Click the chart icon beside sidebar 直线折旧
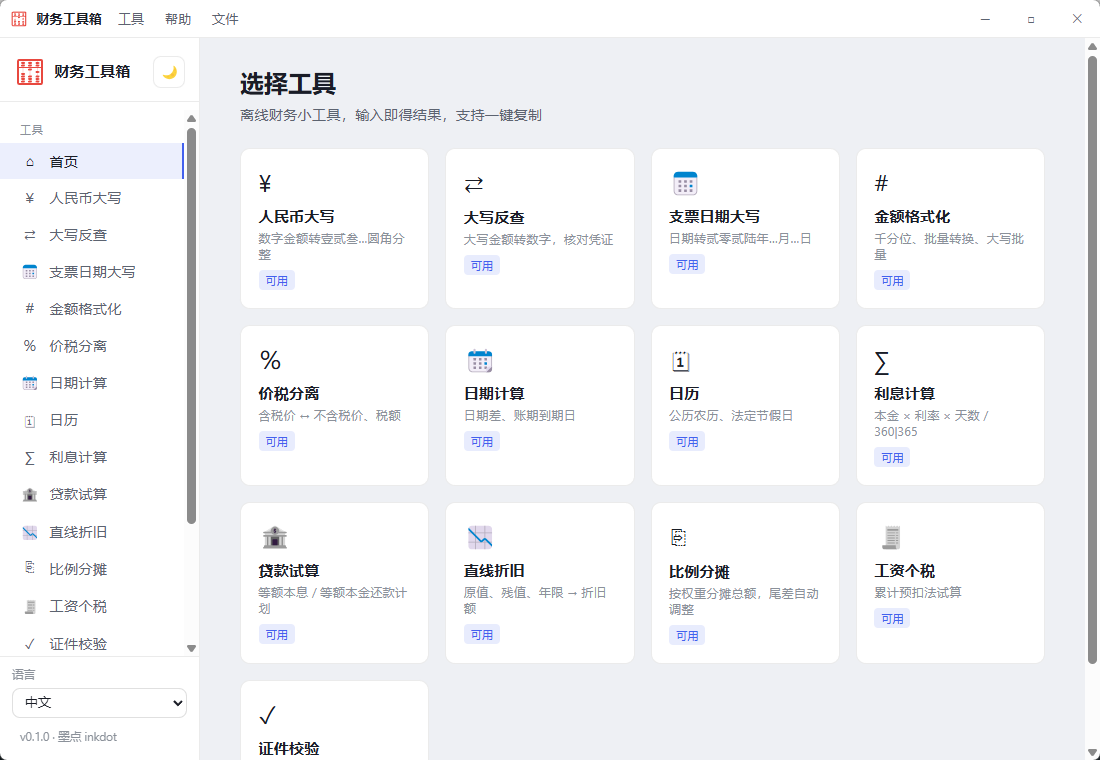This screenshot has height=760, width=1100. coord(29,533)
